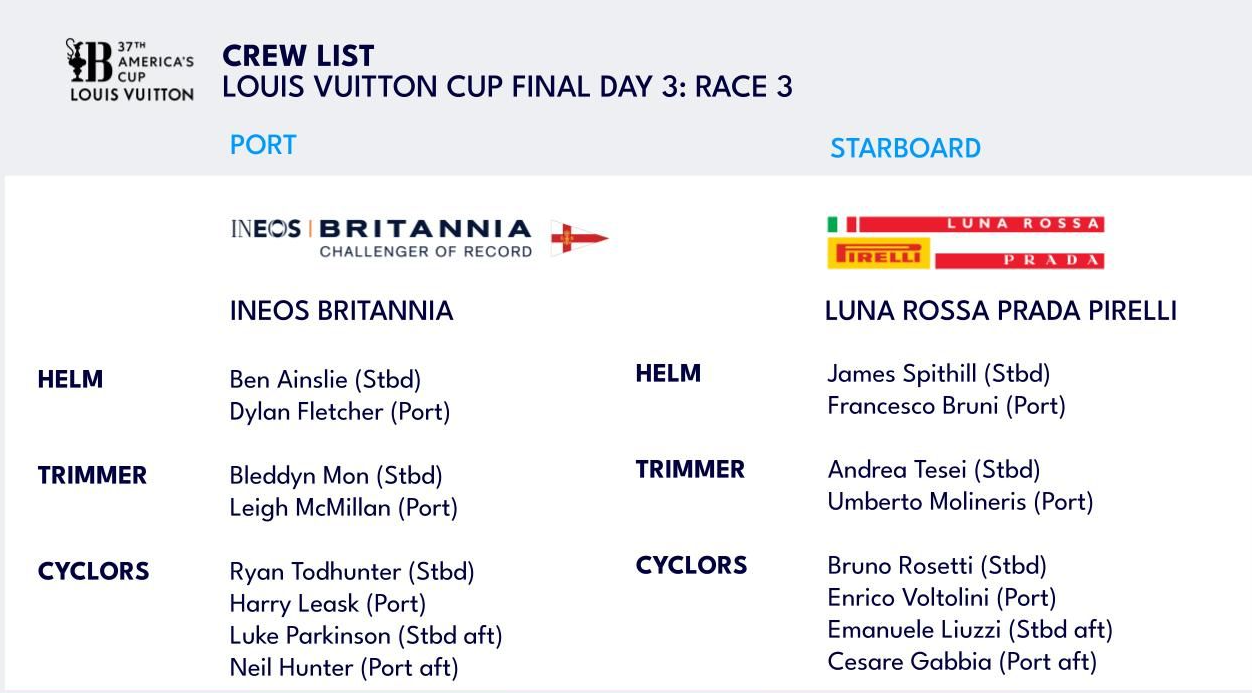
Task: Click the Pirelli yellow logo
Action: pyautogui.click(x=878, y=254)
